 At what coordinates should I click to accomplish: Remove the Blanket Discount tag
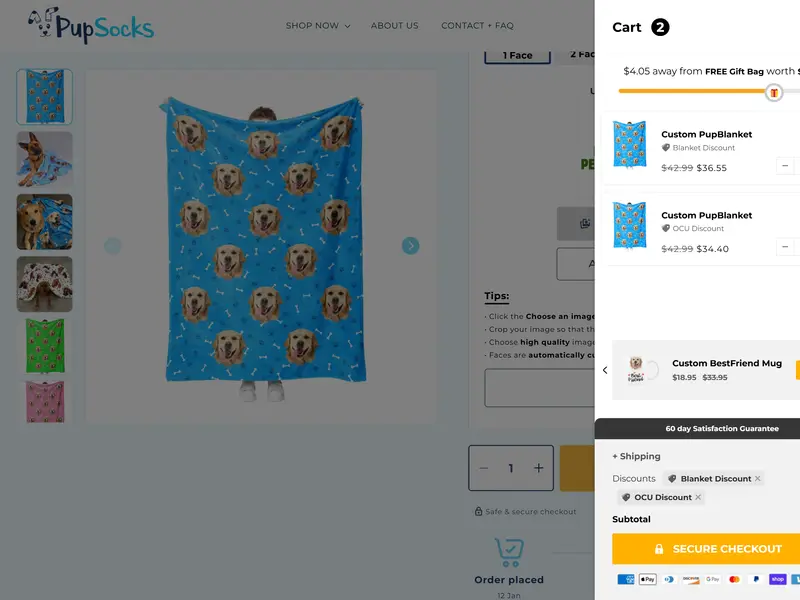[x=758, y=479]
